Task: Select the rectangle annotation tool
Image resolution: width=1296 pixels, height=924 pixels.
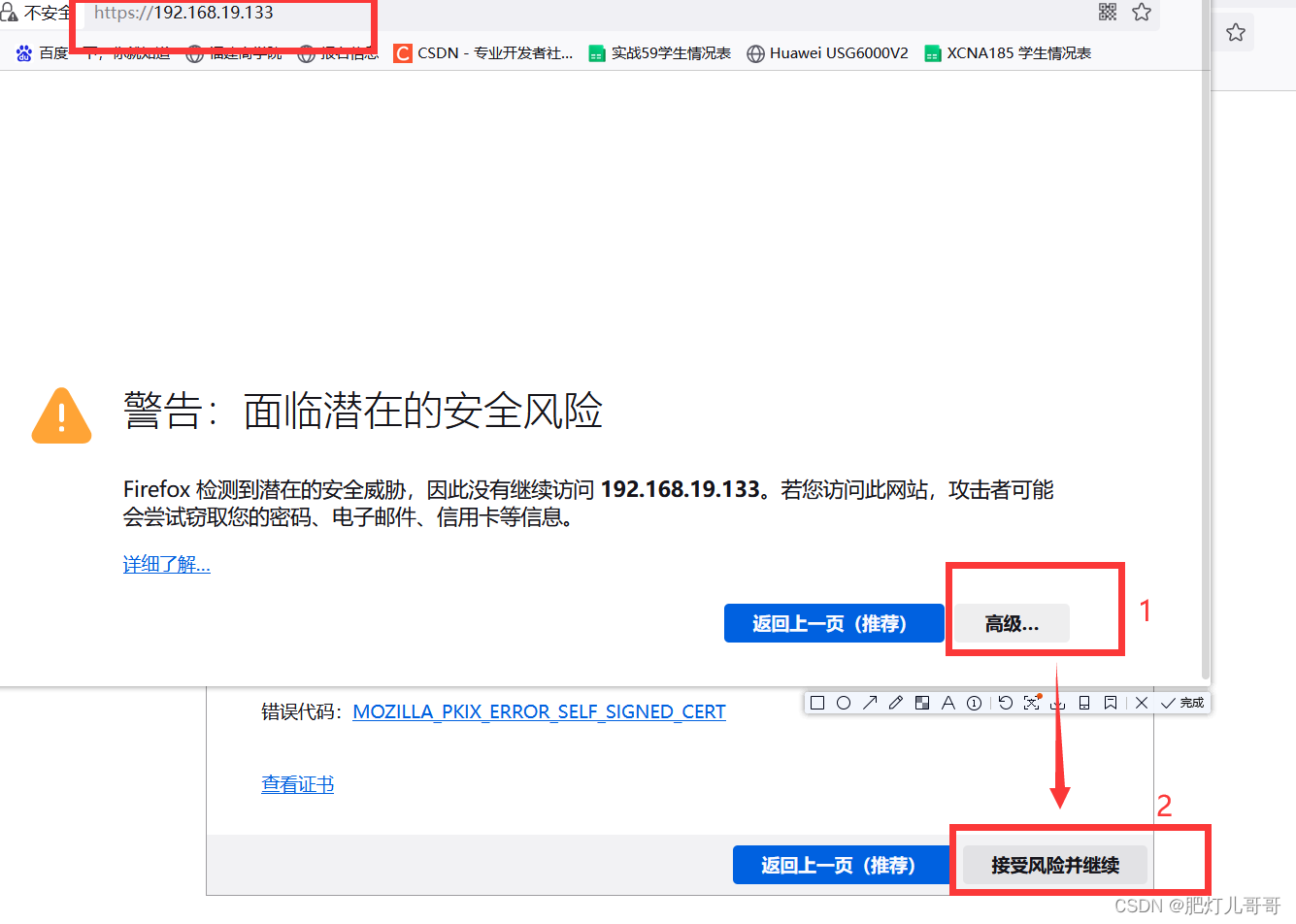Action: (817, 703)
